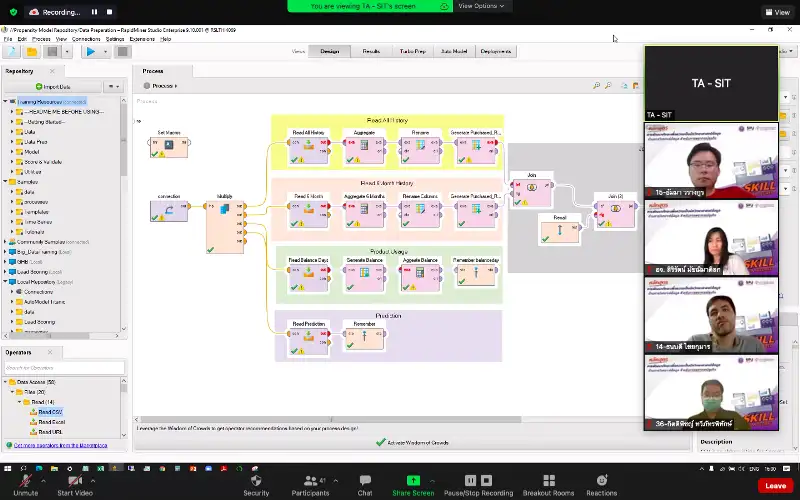Collapse the Data Access operators group
Viewport: 800px width, 500px height.
[7, 382]
